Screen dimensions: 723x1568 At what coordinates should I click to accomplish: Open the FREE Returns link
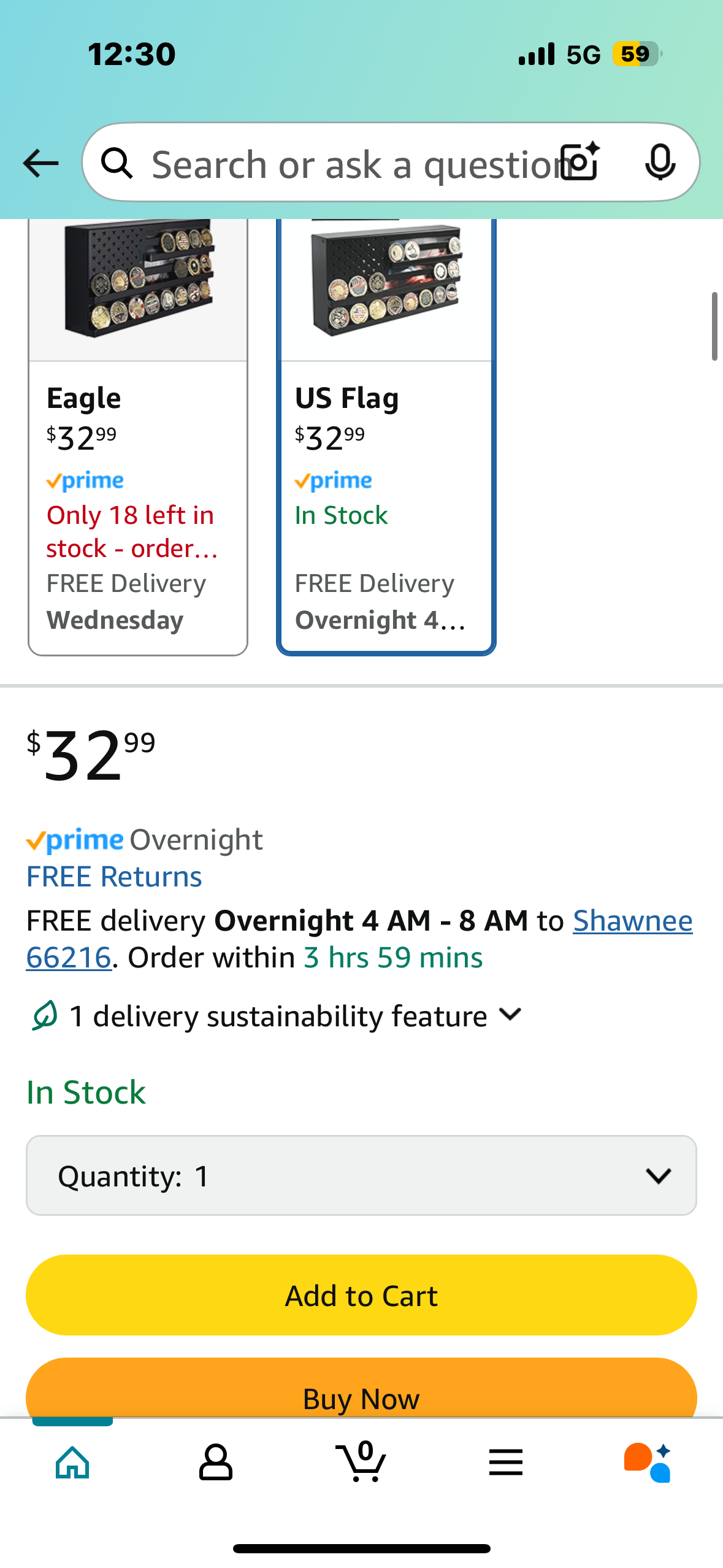point(114,877)
